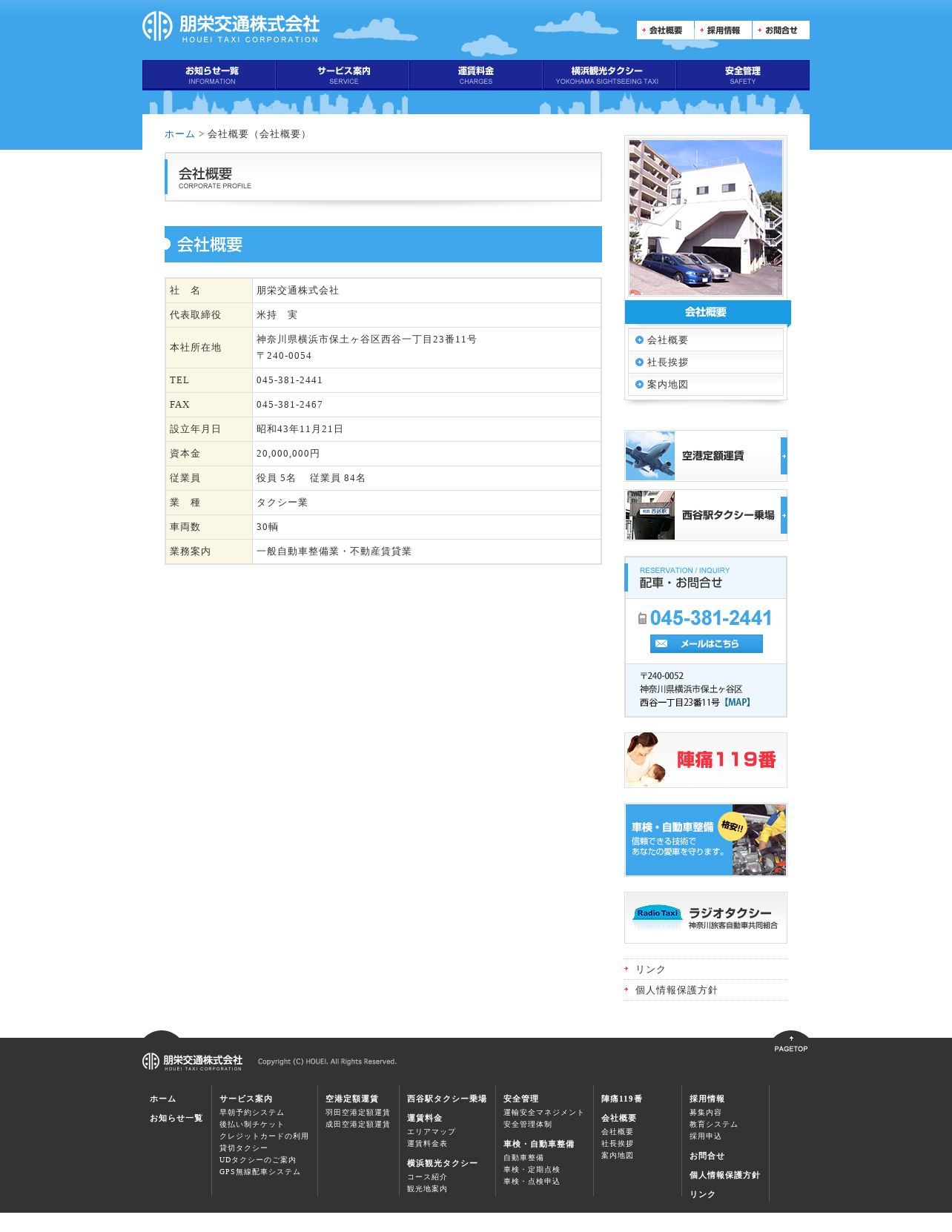
Task: Open the 陣痛119番 banner
Action: (706, 760)
